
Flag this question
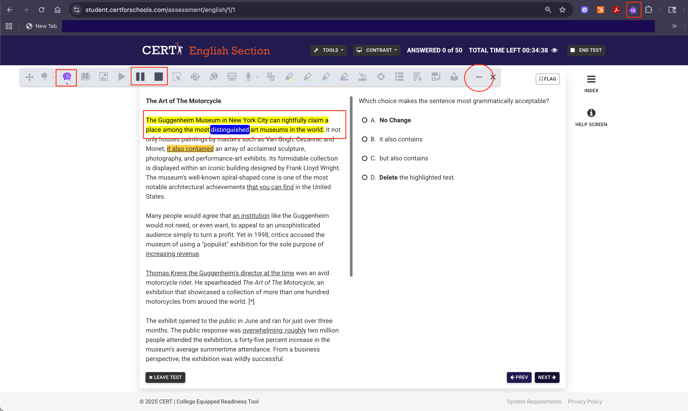pos(547,79)
